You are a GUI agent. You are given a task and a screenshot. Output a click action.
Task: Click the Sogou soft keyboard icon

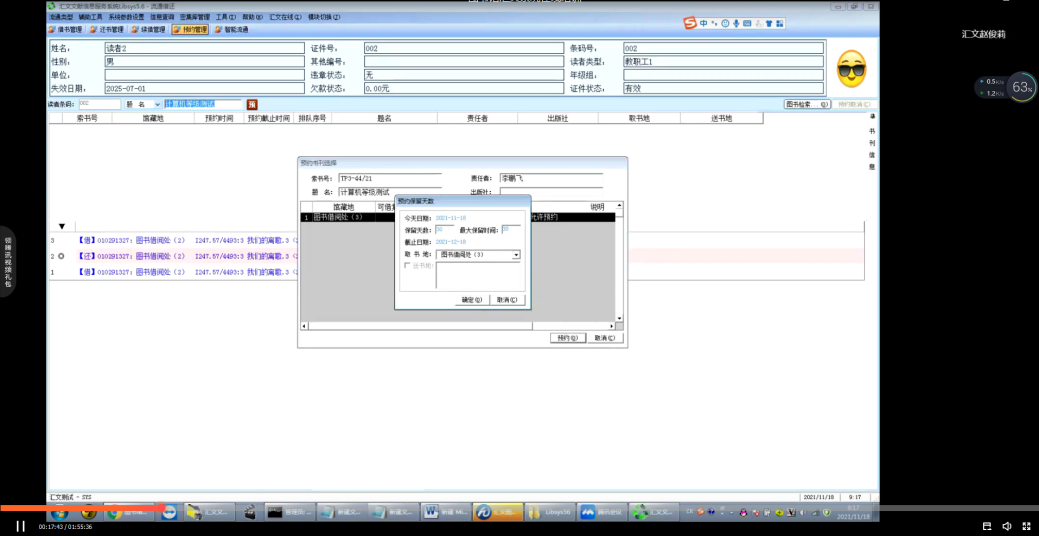click(x=747, y=23)
